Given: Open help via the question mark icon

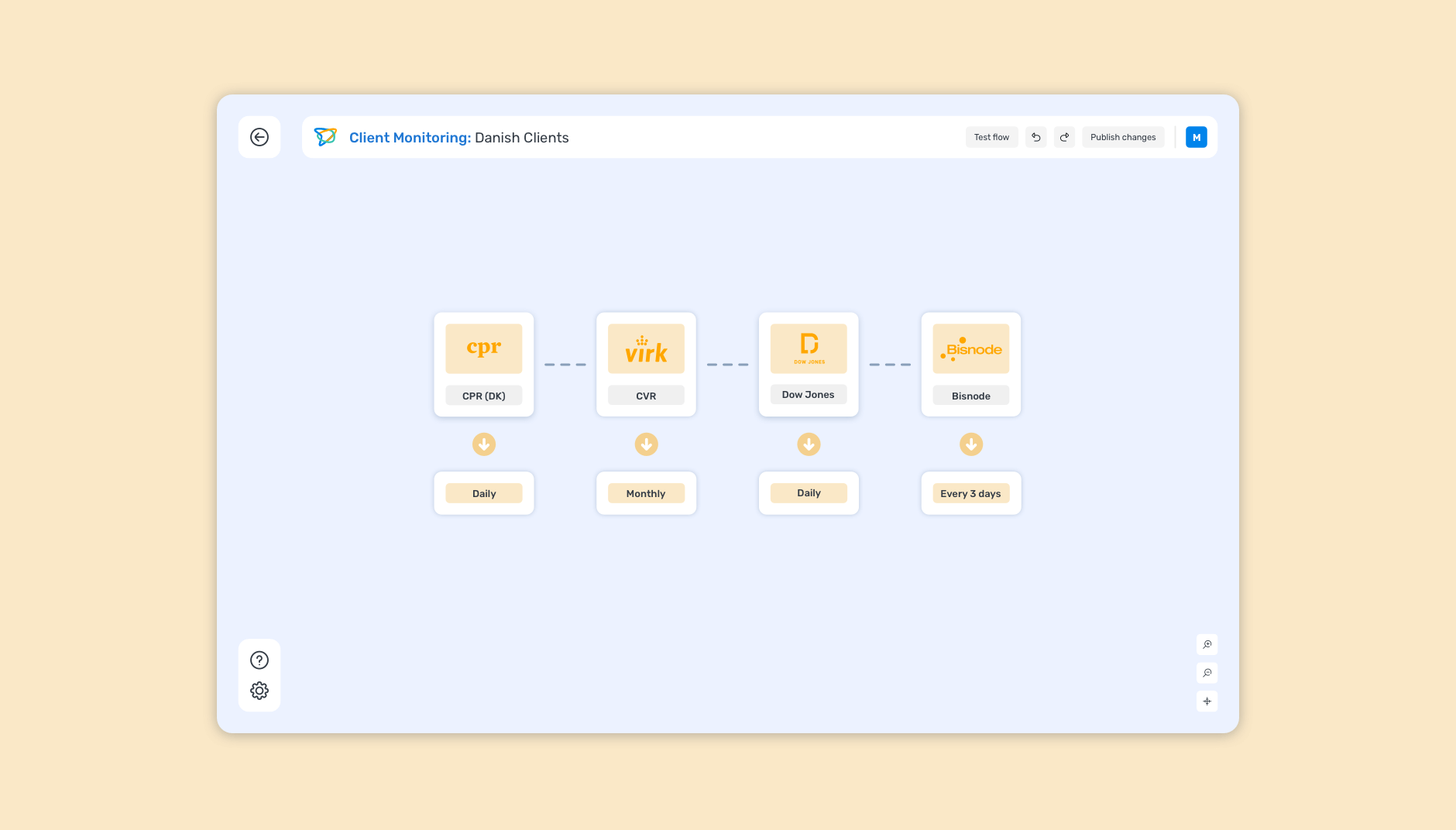Looking at the screenshot, I should (x=259, y=660).
